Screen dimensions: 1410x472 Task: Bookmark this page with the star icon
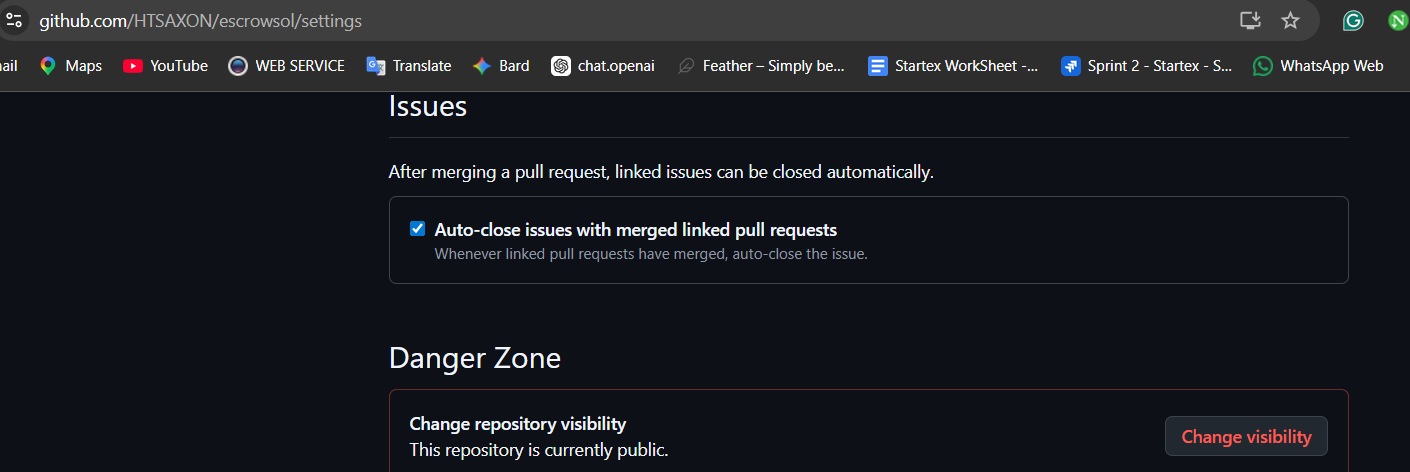[1290, 20]
